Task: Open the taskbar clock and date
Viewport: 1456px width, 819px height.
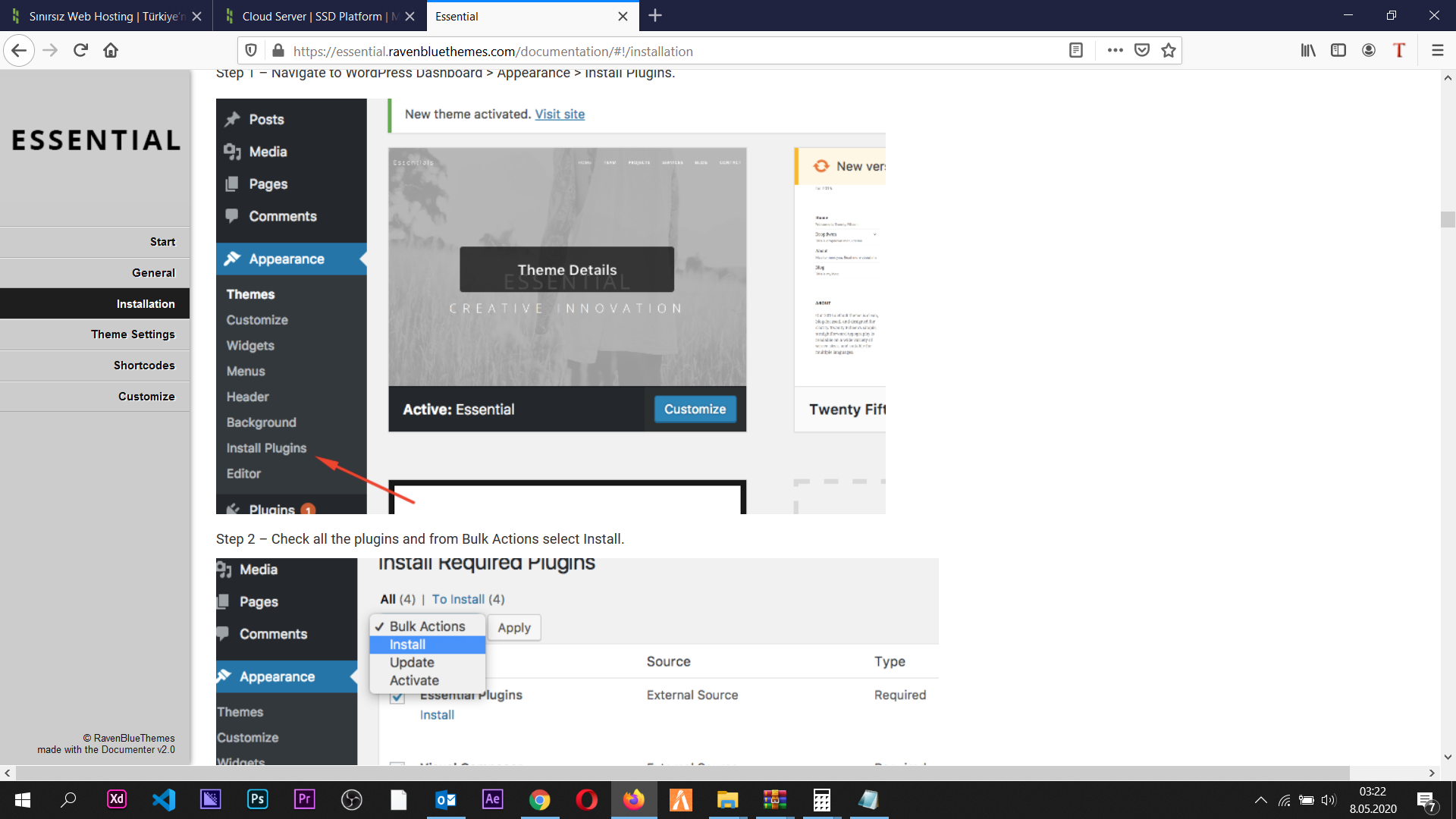Action: point(1373,800)
